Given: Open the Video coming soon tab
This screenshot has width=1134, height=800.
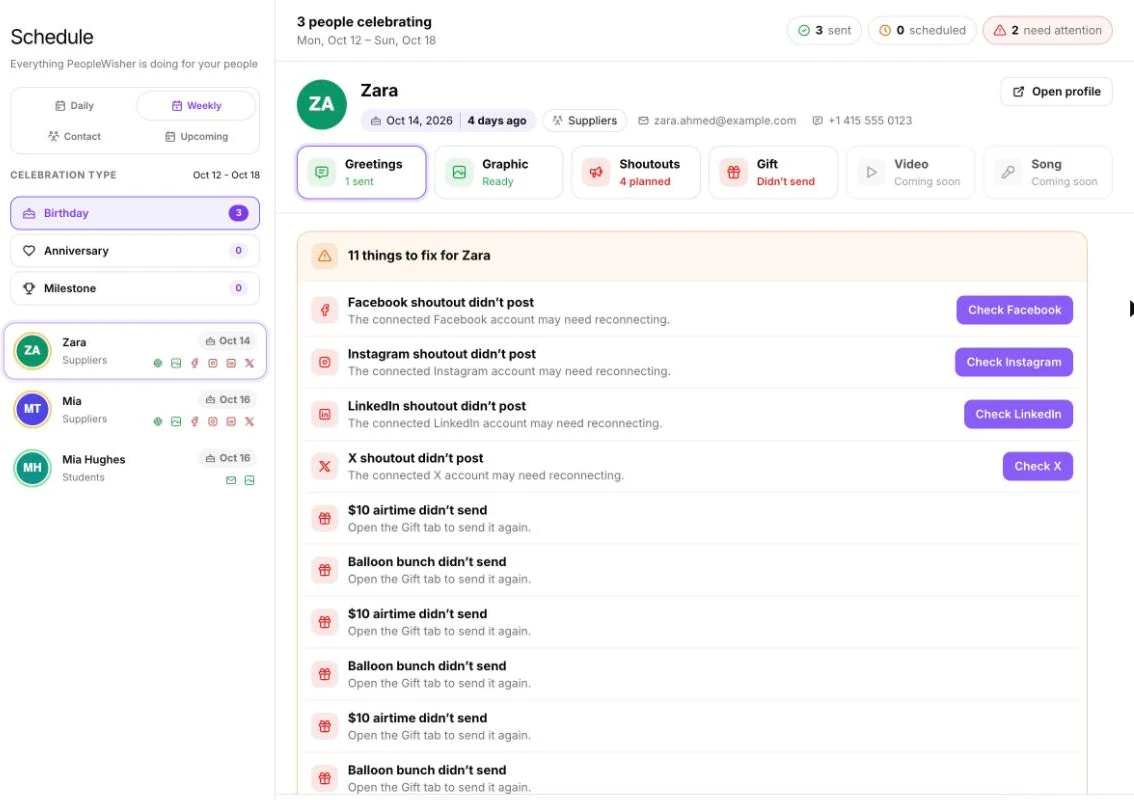Looking at the screenshot, I should pos(911,172).
